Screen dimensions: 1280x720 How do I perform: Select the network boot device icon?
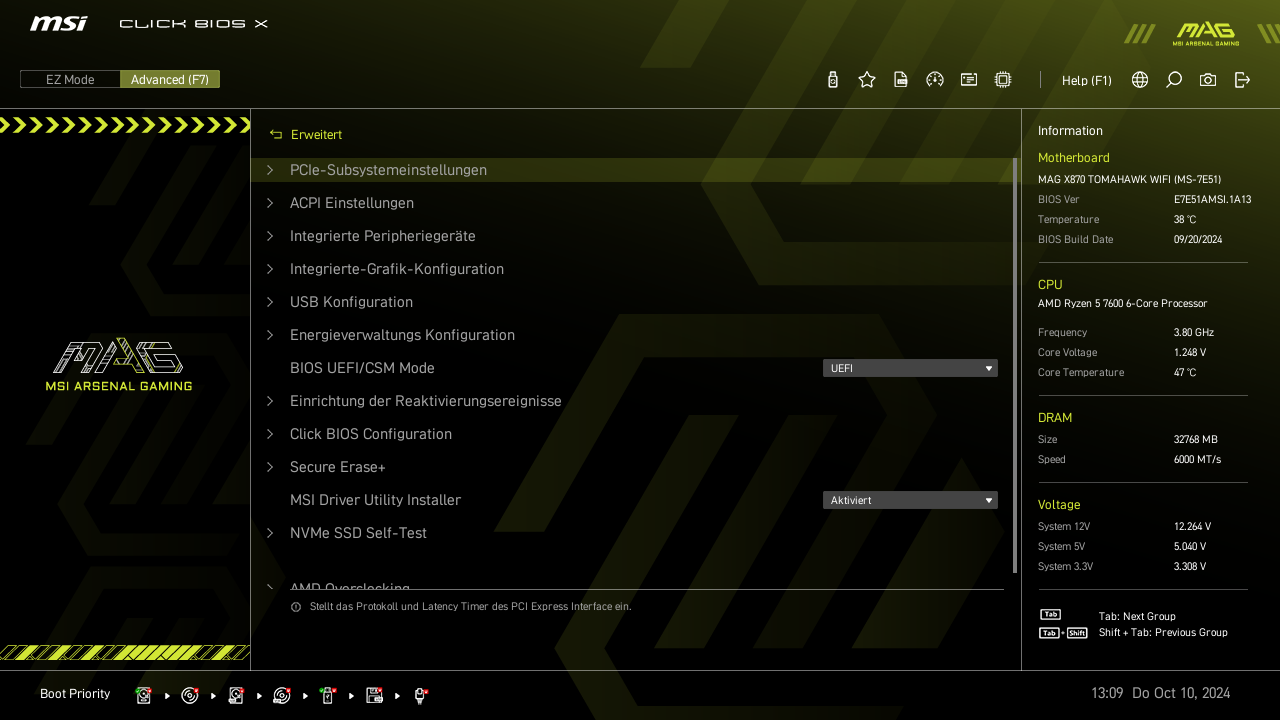(421, 695)
